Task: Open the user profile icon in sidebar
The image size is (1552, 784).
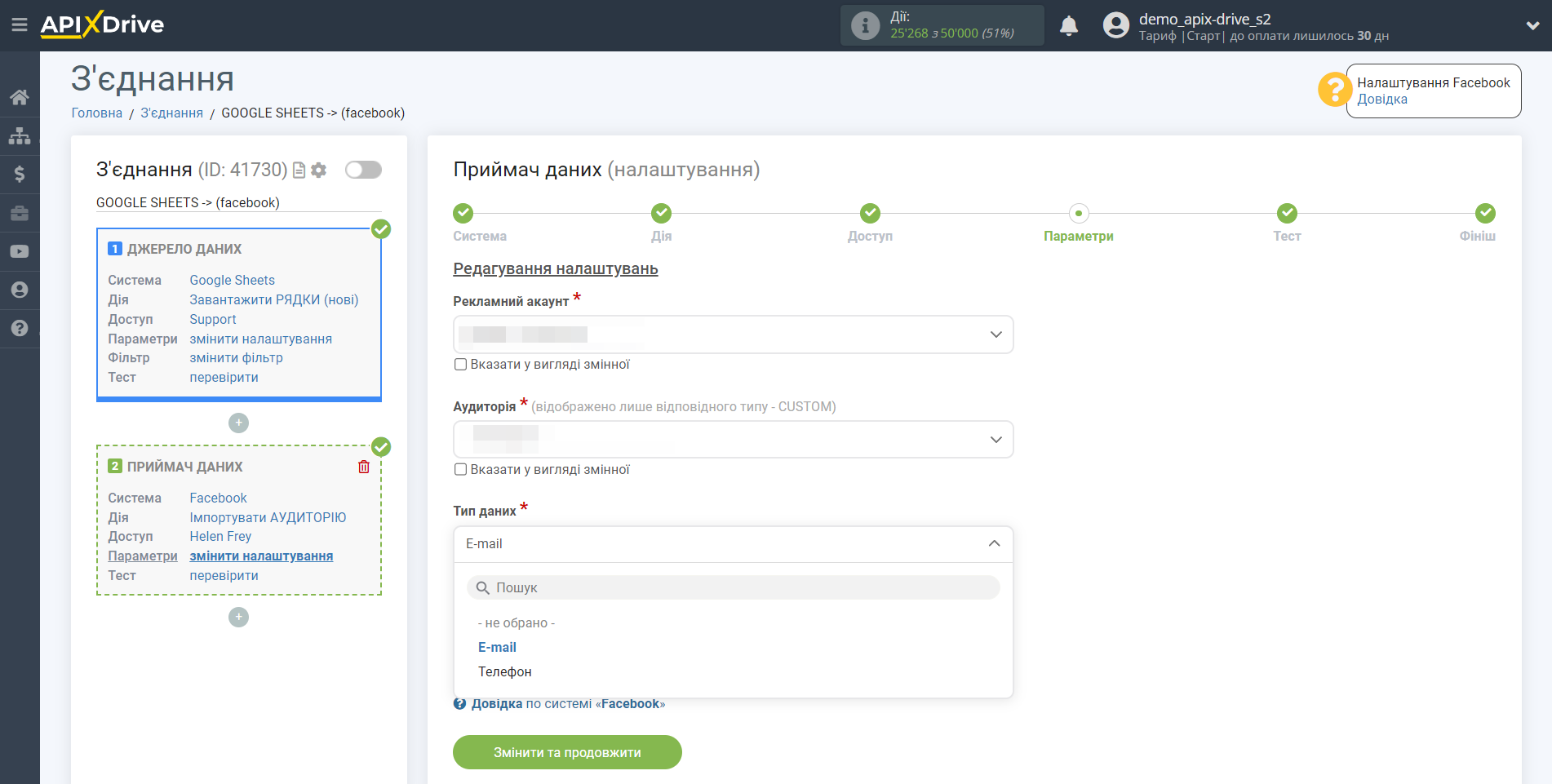Action: coord(20,290)
